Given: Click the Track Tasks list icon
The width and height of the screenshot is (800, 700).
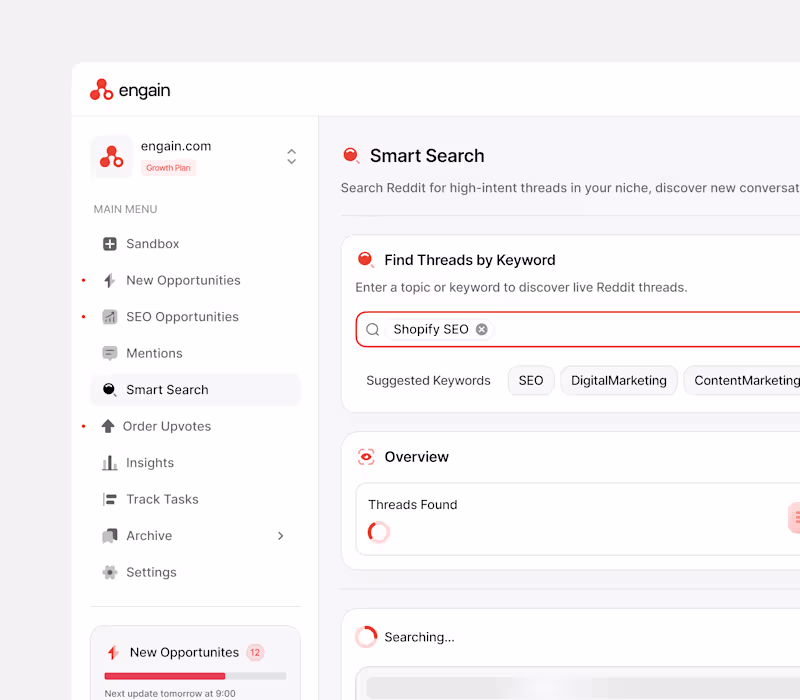Looking at the screenshot, I should [x=108, y=499].
